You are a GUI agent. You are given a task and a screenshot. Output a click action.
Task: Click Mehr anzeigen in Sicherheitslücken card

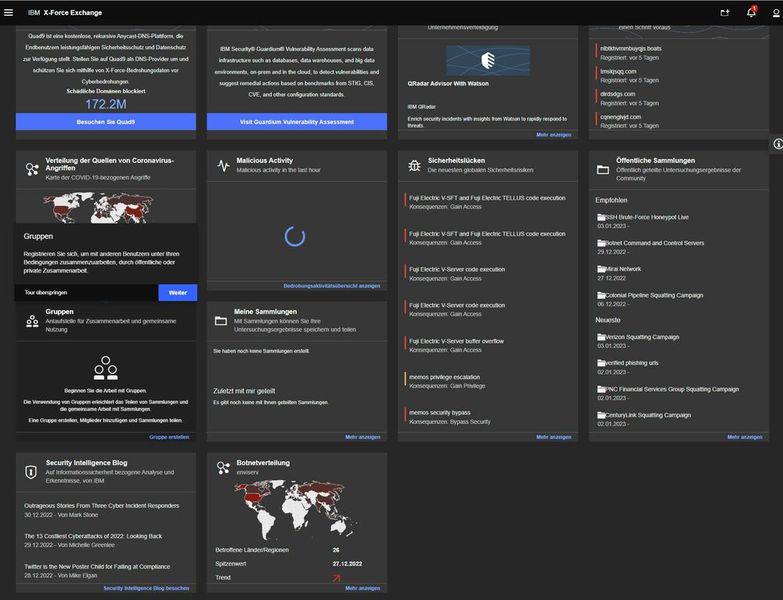tap(553, 437)
